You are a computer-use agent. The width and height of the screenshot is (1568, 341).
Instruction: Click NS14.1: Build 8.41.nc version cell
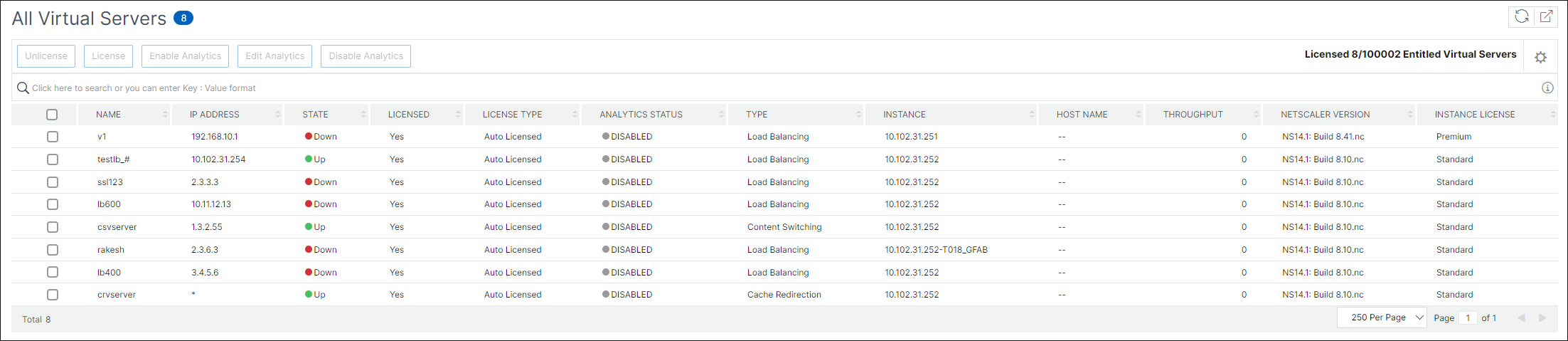1323,137
